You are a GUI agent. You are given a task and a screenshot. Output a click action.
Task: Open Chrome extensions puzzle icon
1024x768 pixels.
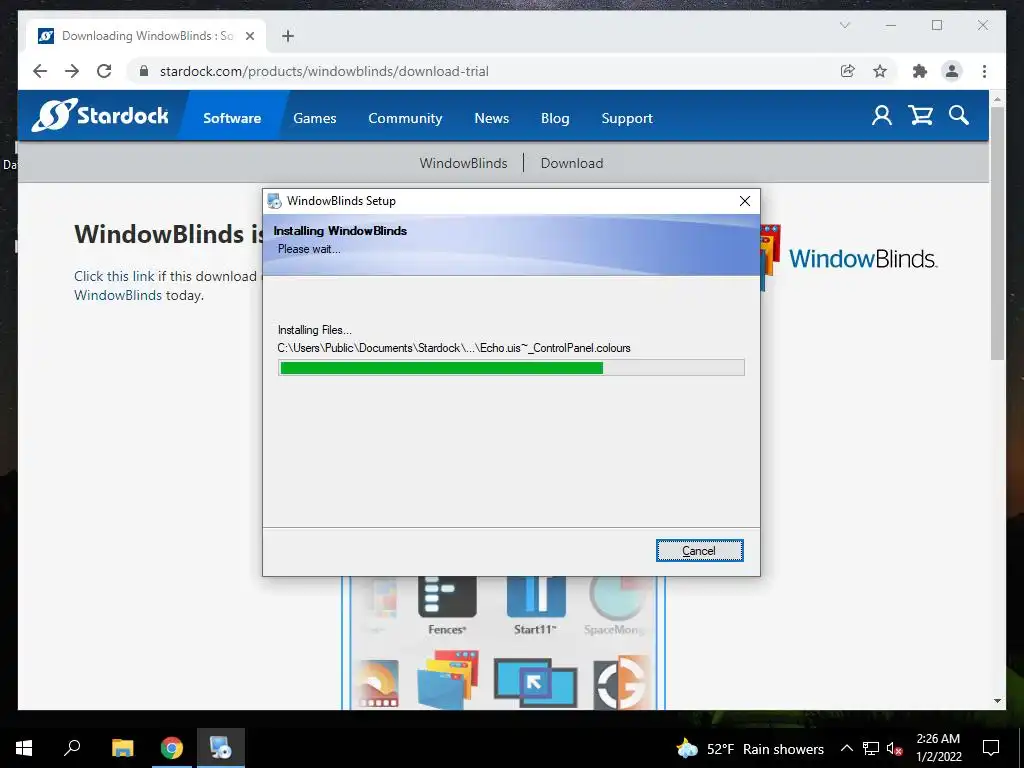tap(920, 71)
